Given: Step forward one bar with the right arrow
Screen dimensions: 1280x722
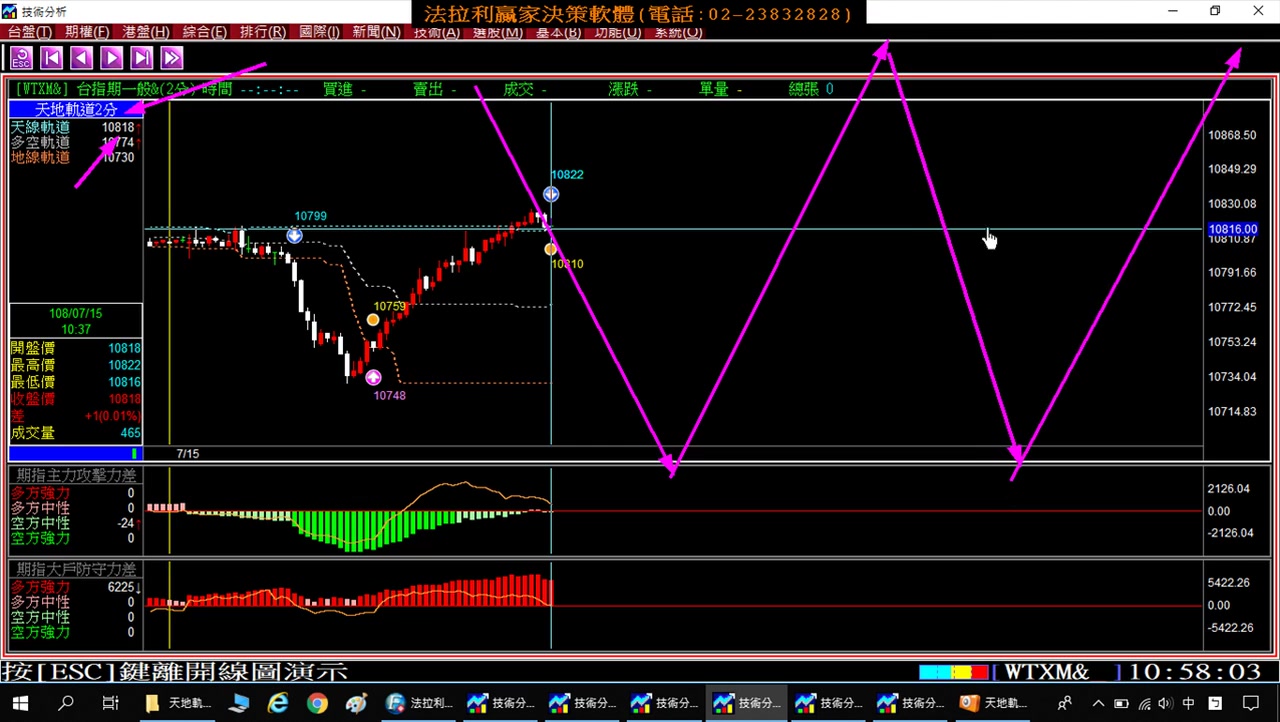Looking at the screenshot, I should click(x=112, y=58).
